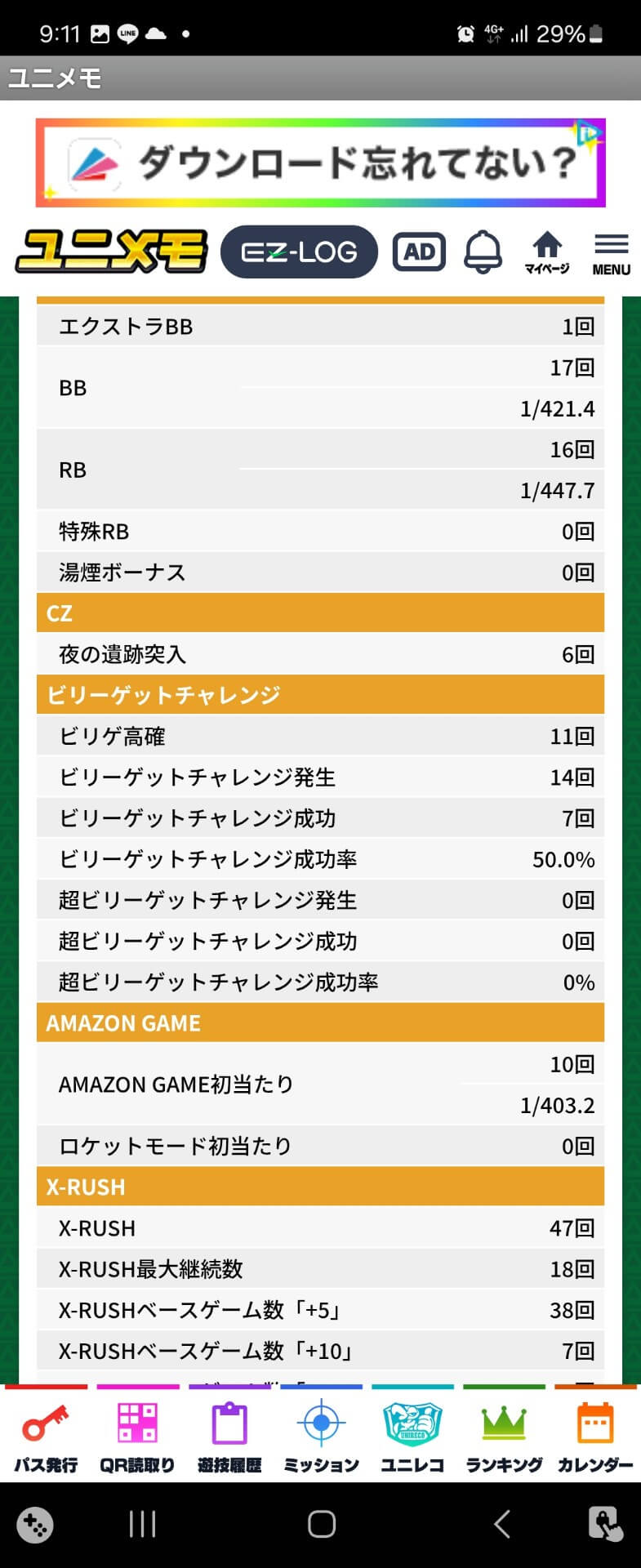Tap the download reminder ad banner
Viewport: 641px width, 1568px height.
[x=320, y=163]
